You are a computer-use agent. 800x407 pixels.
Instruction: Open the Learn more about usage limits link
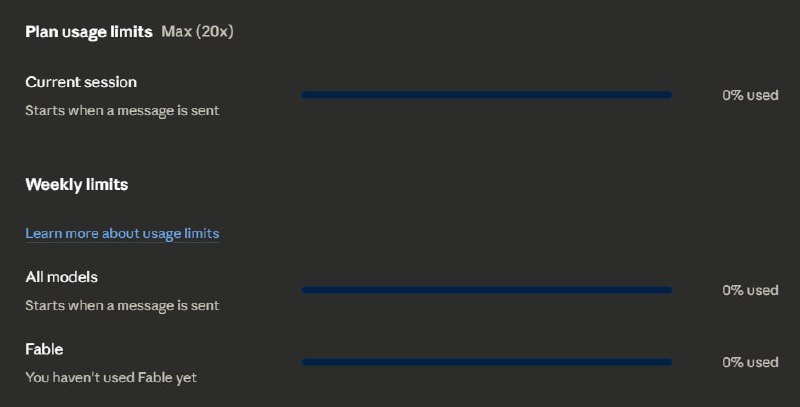coord(122,234)
